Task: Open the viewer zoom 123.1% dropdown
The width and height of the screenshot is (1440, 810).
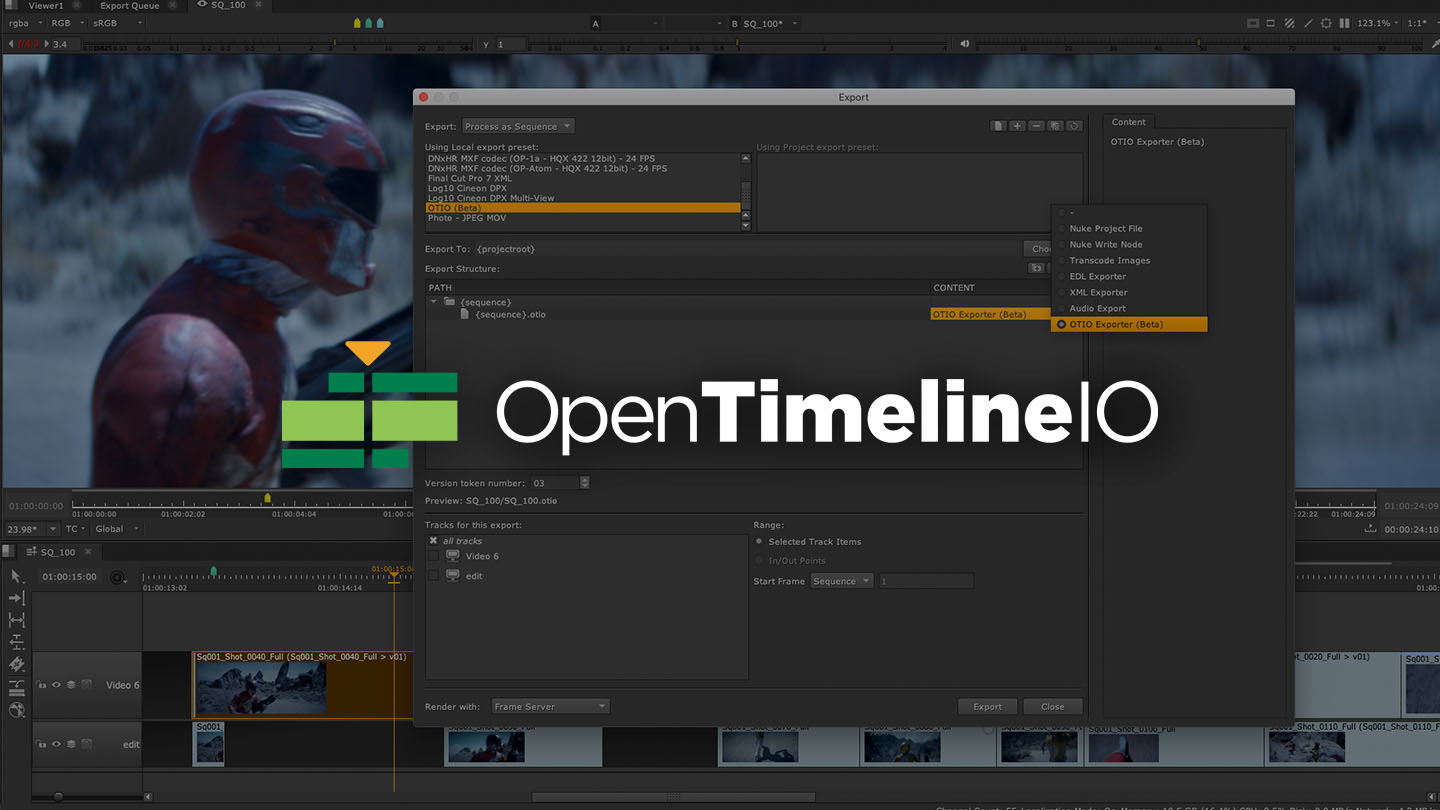Action: click(1379, 23)
